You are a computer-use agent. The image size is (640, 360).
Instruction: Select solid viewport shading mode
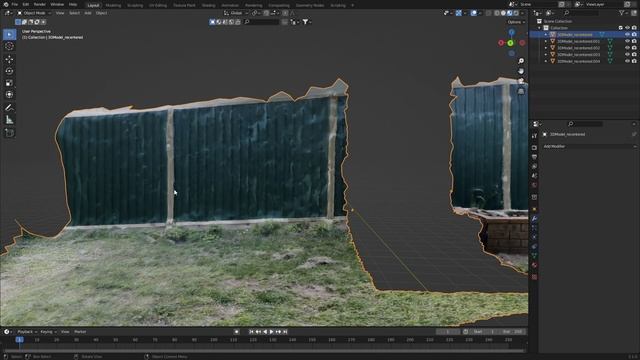point(503,13)
